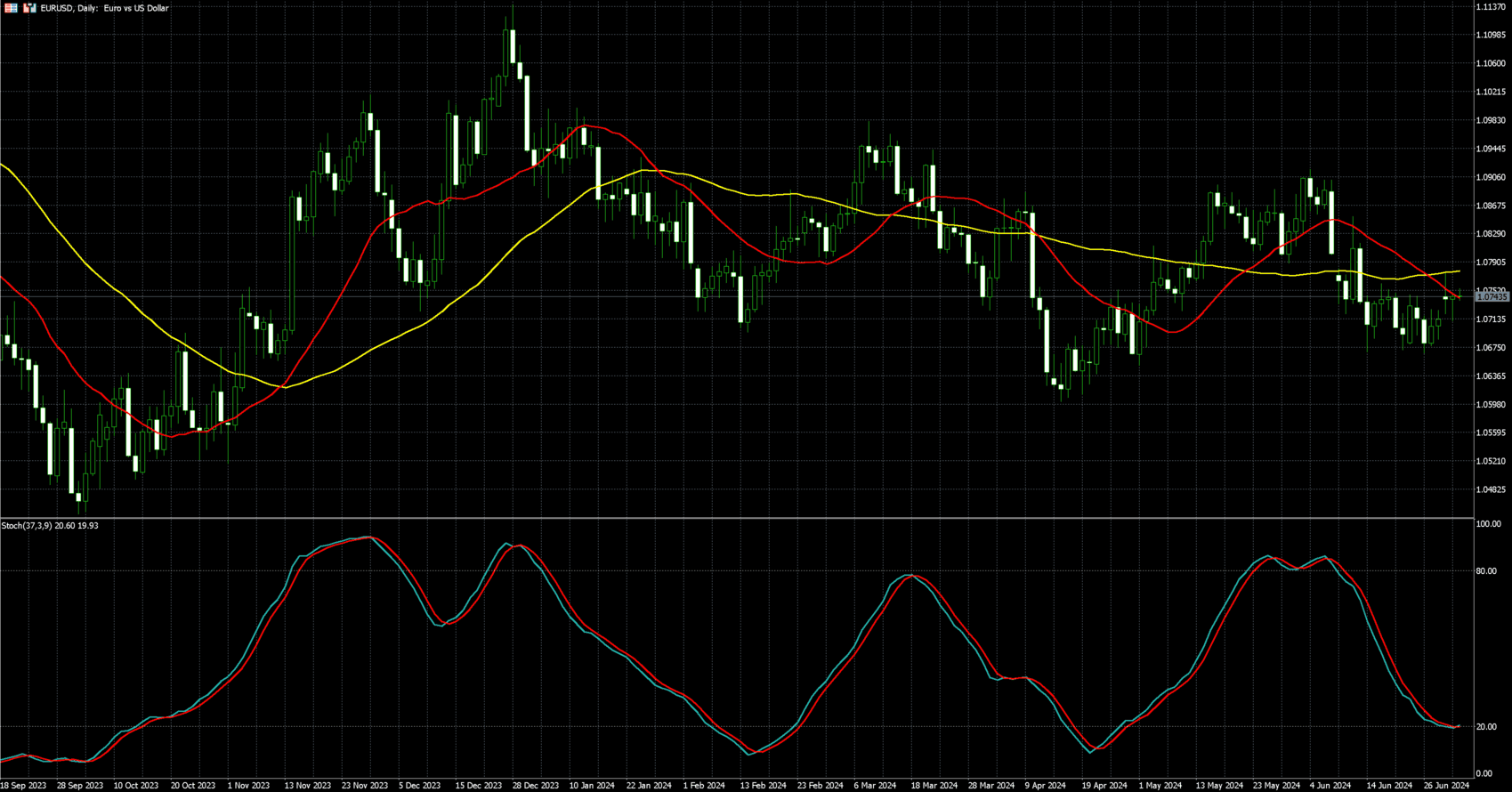Select the 18 Sep 2023 date marker
The width and height of the screenshot is (1512, 792).
24,786
